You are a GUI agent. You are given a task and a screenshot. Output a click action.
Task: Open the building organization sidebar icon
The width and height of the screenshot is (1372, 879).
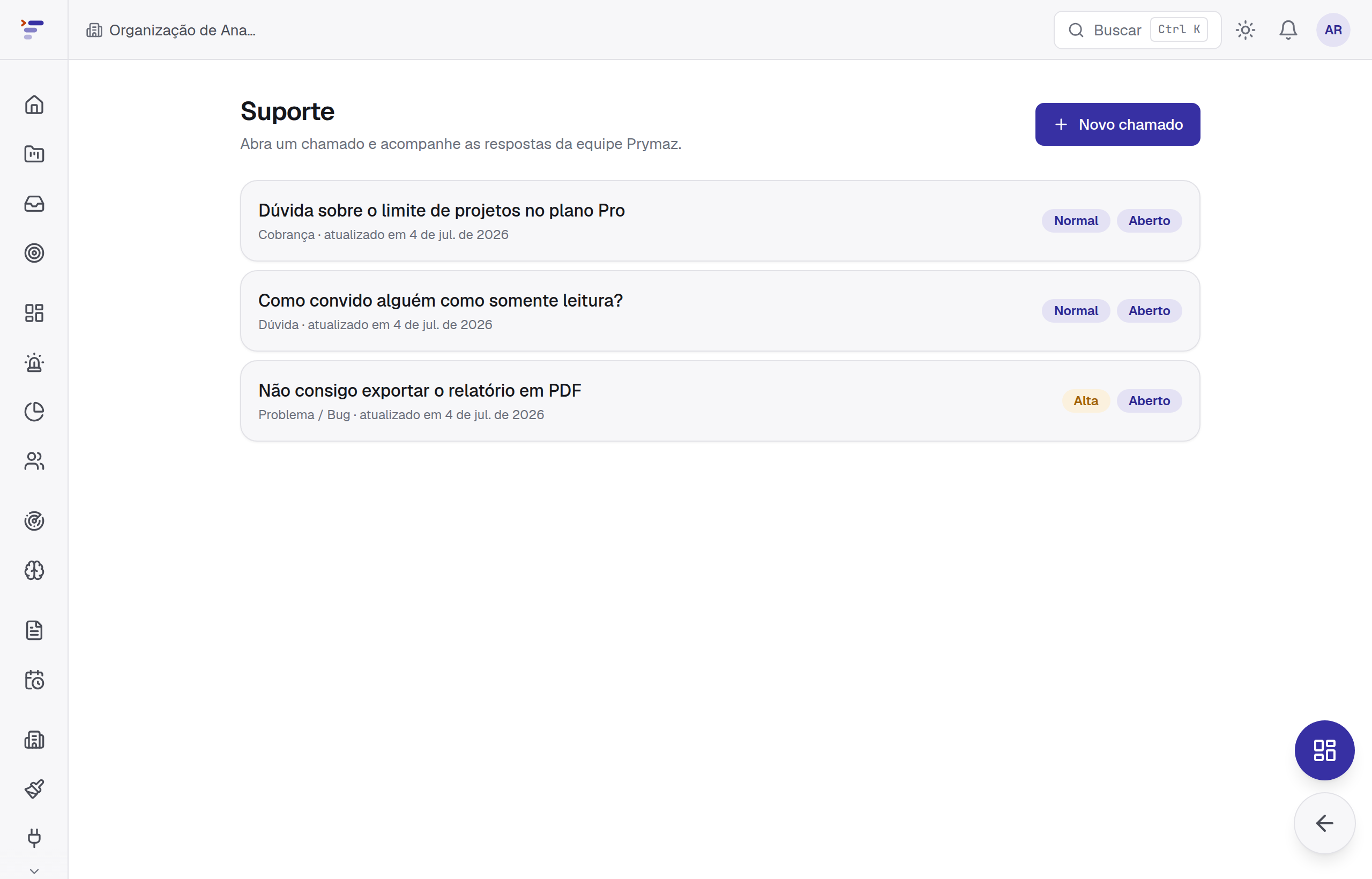pyautogui.click(x=34, y=740)
